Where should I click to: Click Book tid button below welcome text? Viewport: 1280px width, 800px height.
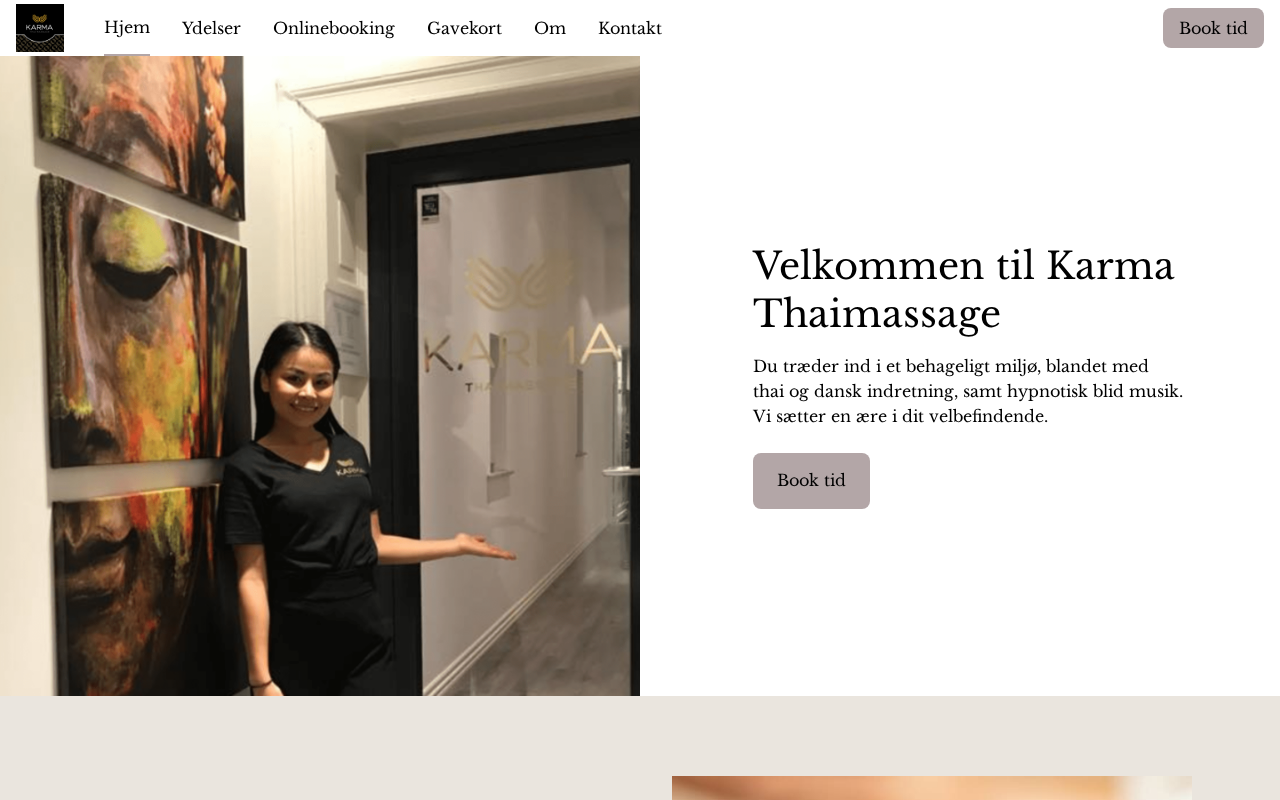point(811,481)
